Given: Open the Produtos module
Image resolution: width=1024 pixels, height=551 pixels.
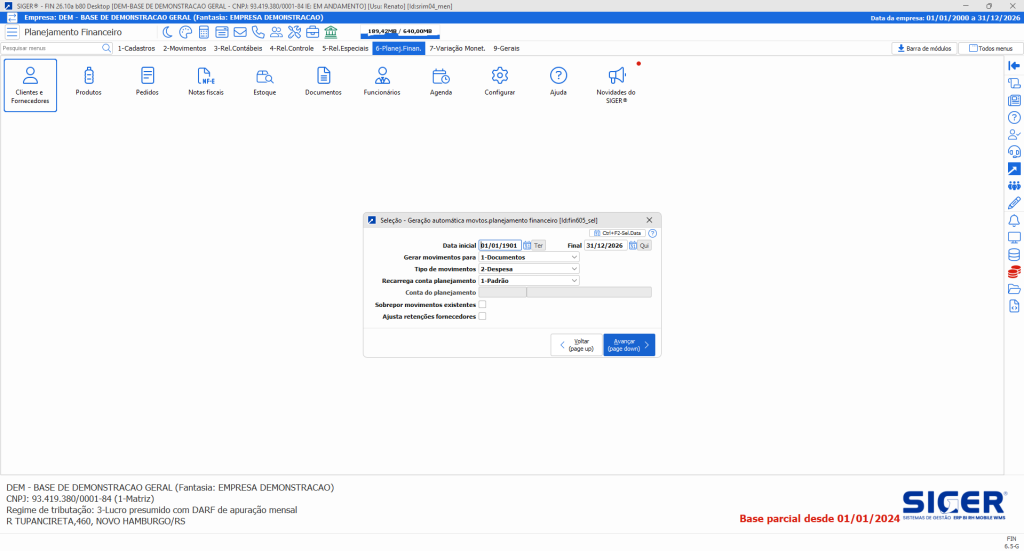Looking at the screenshot, I should (x=89, y=82).
